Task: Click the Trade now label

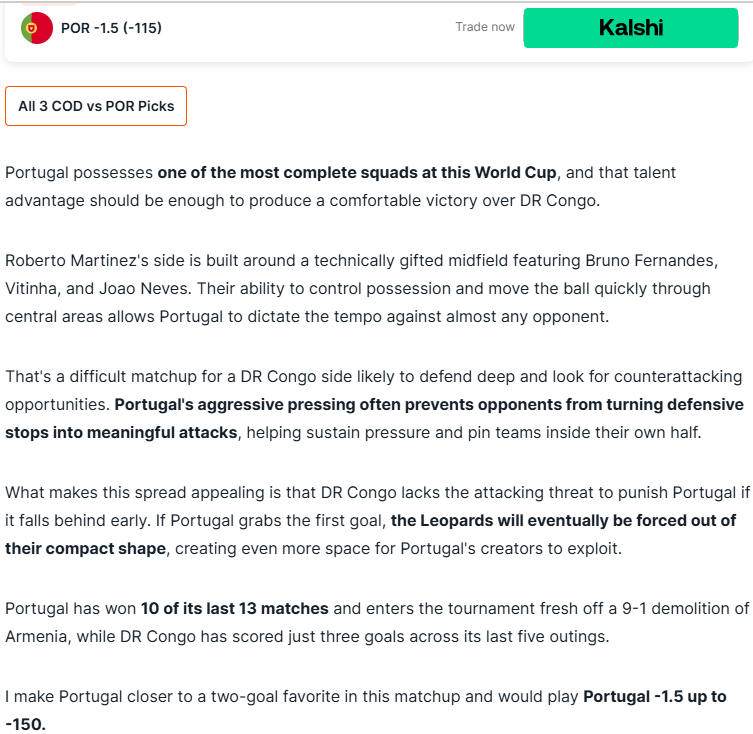Action: (485, 27)
